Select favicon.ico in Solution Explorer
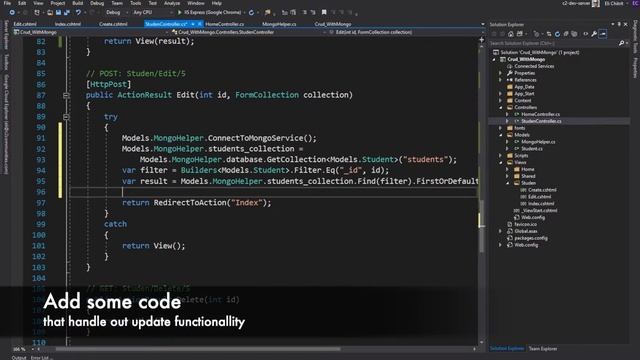The width and height of the screenshot is (640, 360). 526,224
